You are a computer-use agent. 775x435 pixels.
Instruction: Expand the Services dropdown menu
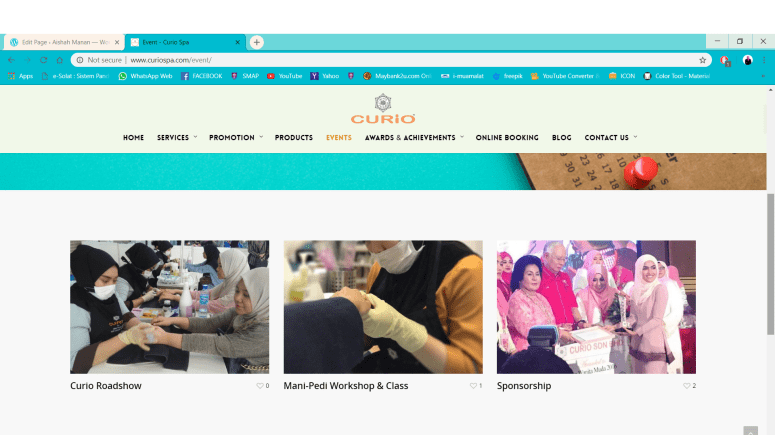point(177,137)
